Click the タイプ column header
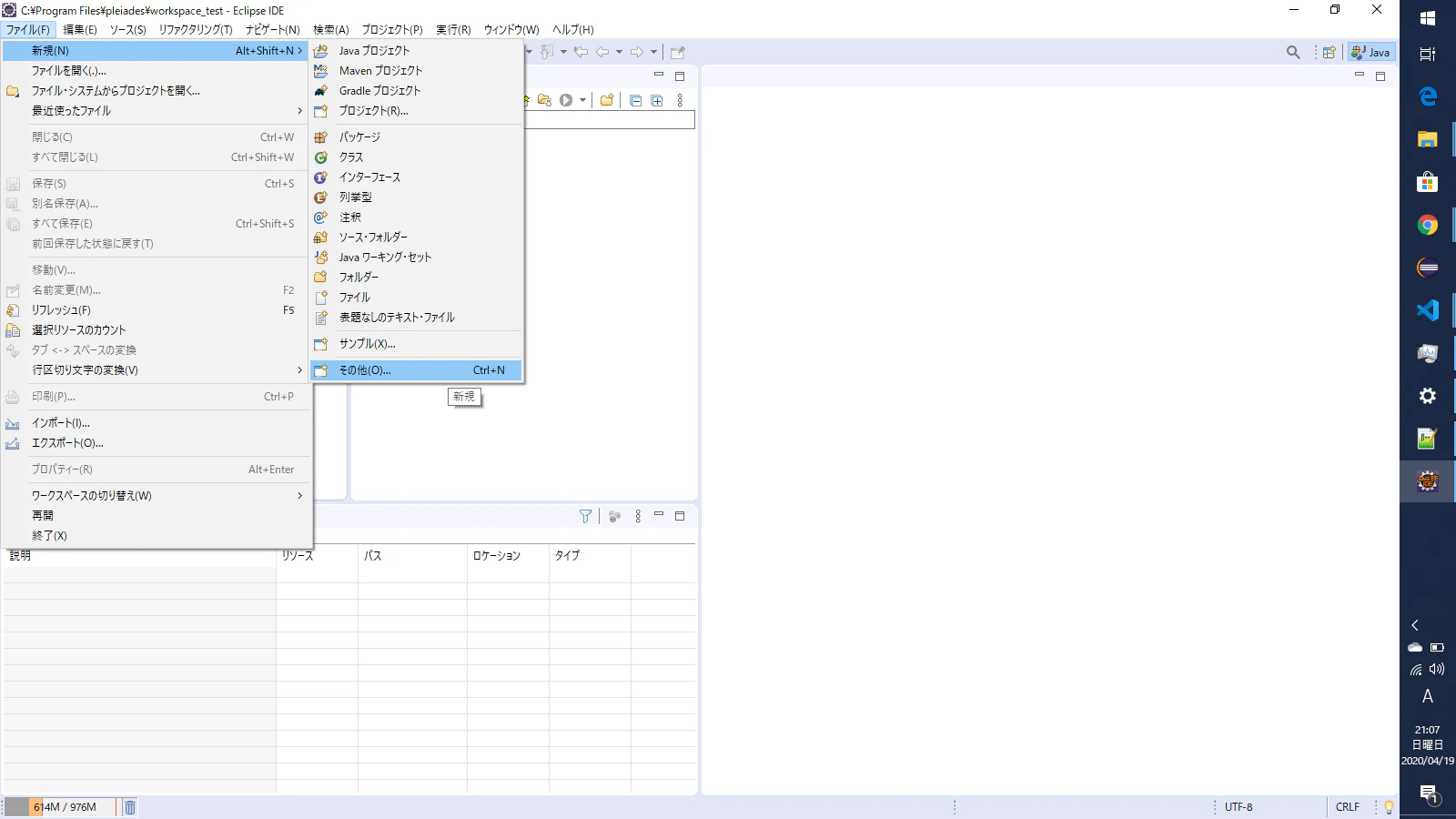The height and width of the screenshot is (819, 1456). pos(590,556)
